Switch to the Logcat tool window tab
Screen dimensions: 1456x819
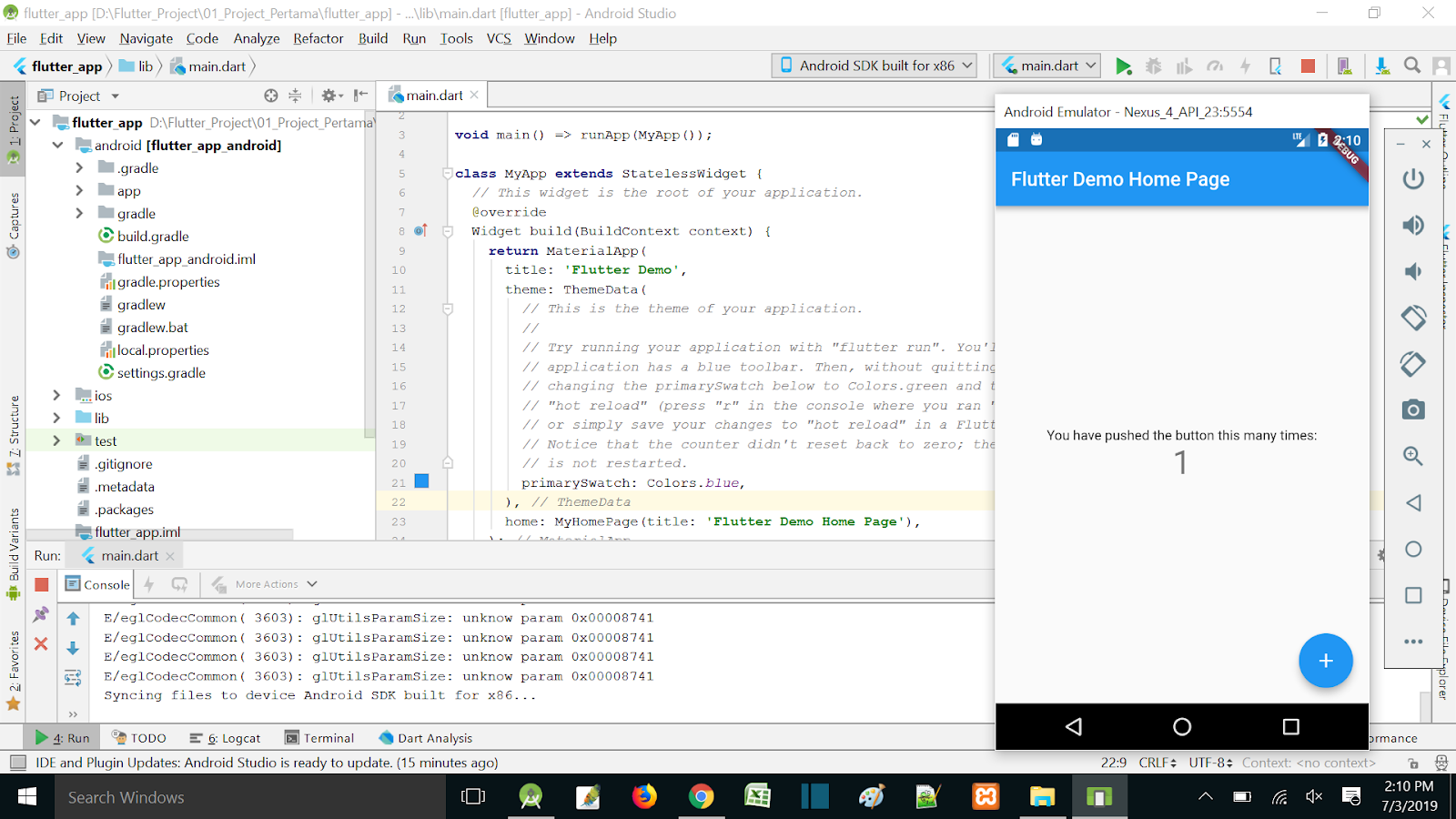tap(225, 738)
